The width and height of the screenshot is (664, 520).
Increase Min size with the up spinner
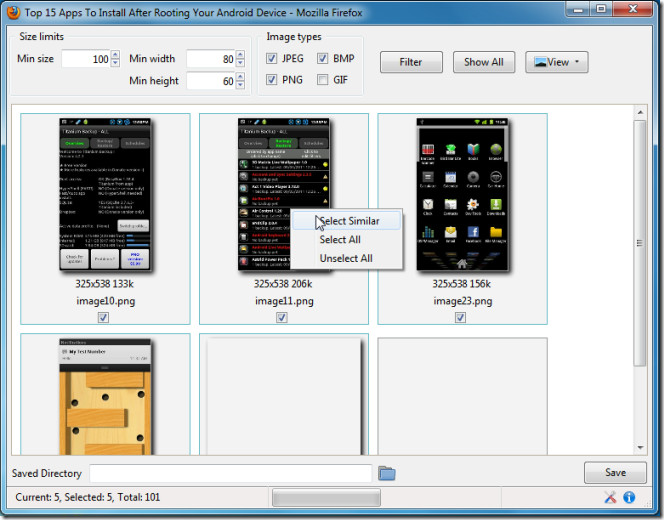[115, 55]
